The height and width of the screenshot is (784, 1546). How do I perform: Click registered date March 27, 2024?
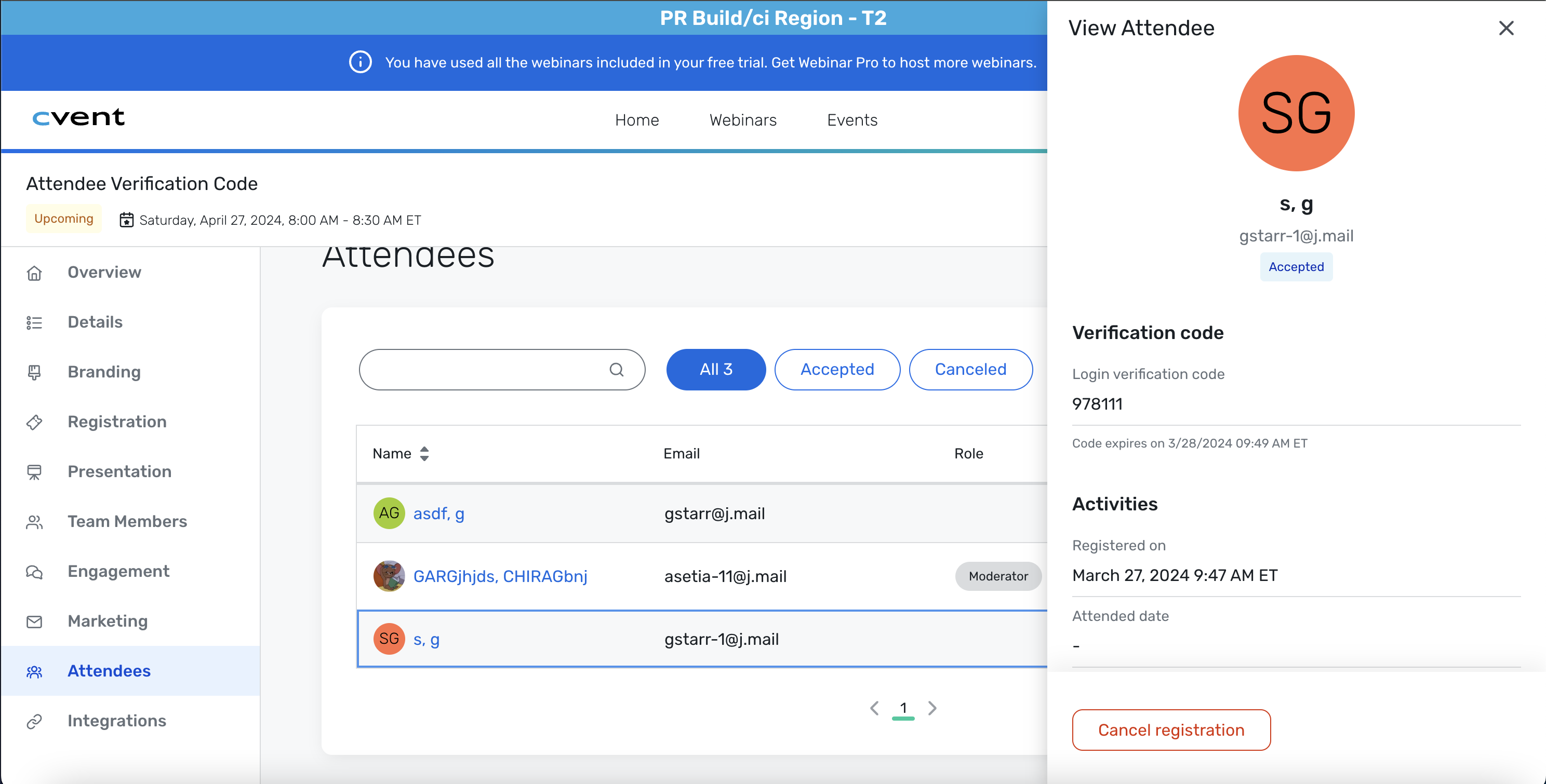[1175, 575]
